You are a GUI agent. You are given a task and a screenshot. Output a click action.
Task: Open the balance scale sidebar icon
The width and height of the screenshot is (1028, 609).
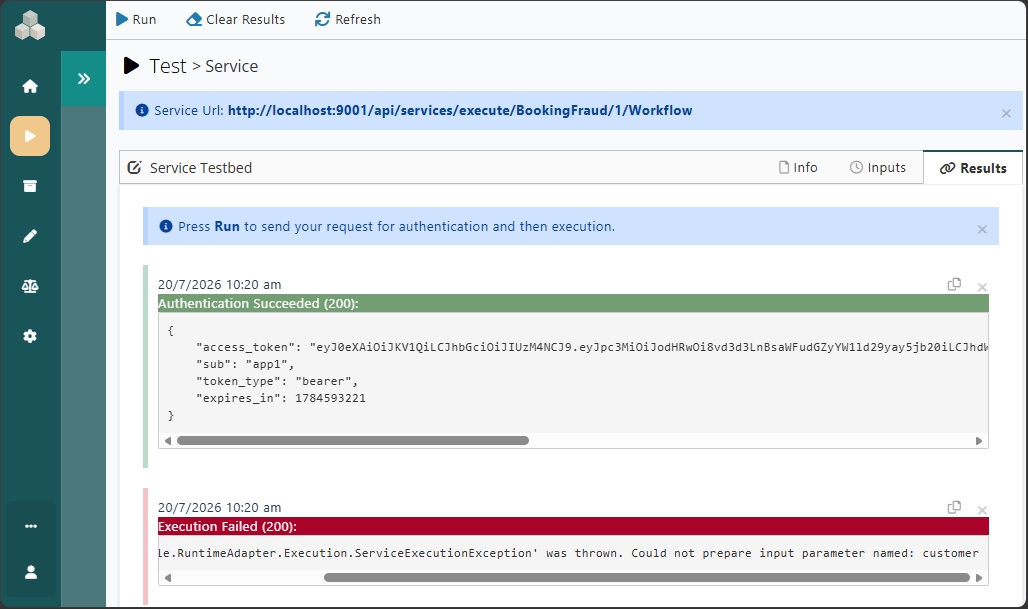(x=30, y=286)
